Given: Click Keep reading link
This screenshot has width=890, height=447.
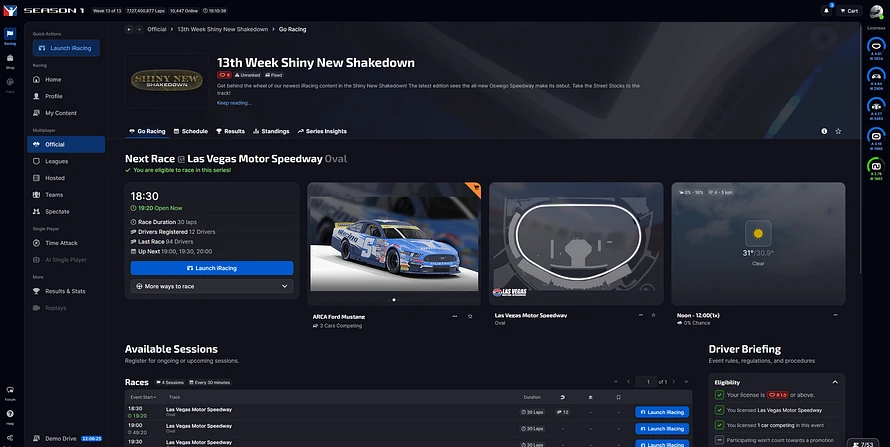Looking at the screenshot, I should pos(234,103).
